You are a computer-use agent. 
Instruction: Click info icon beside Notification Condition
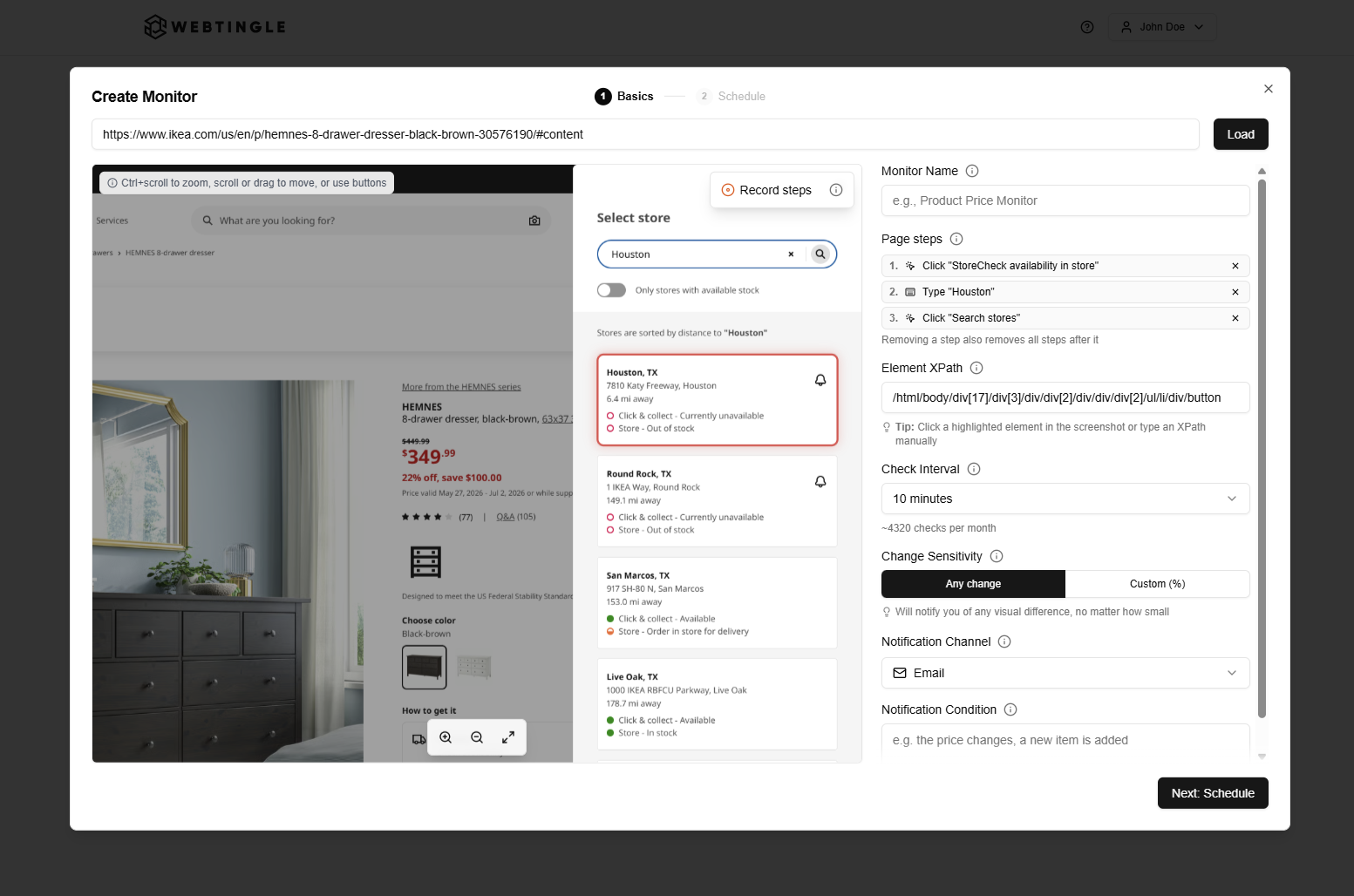[x=1010, y=709]
